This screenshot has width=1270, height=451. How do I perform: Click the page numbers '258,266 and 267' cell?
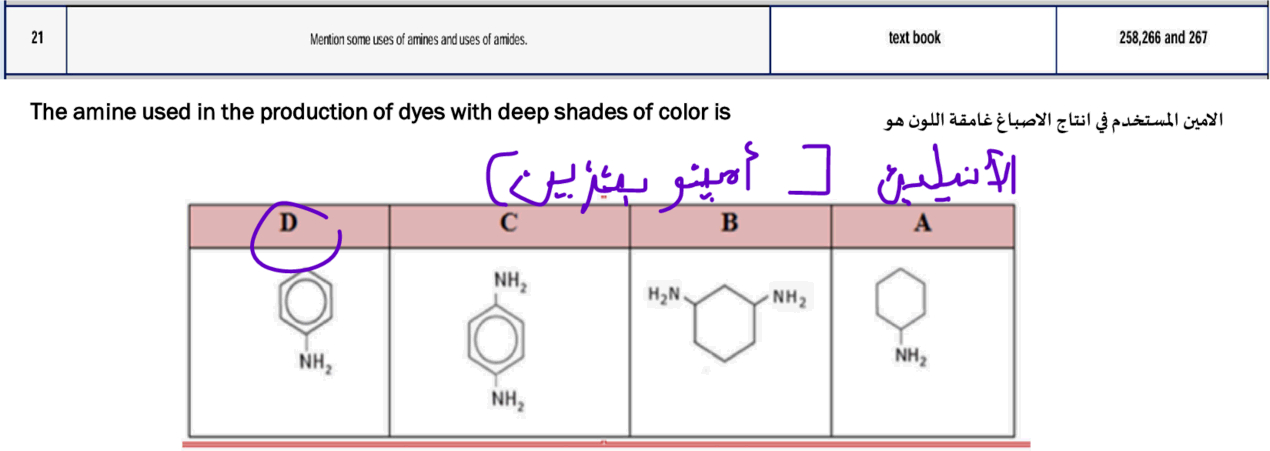pos(1163,40)
